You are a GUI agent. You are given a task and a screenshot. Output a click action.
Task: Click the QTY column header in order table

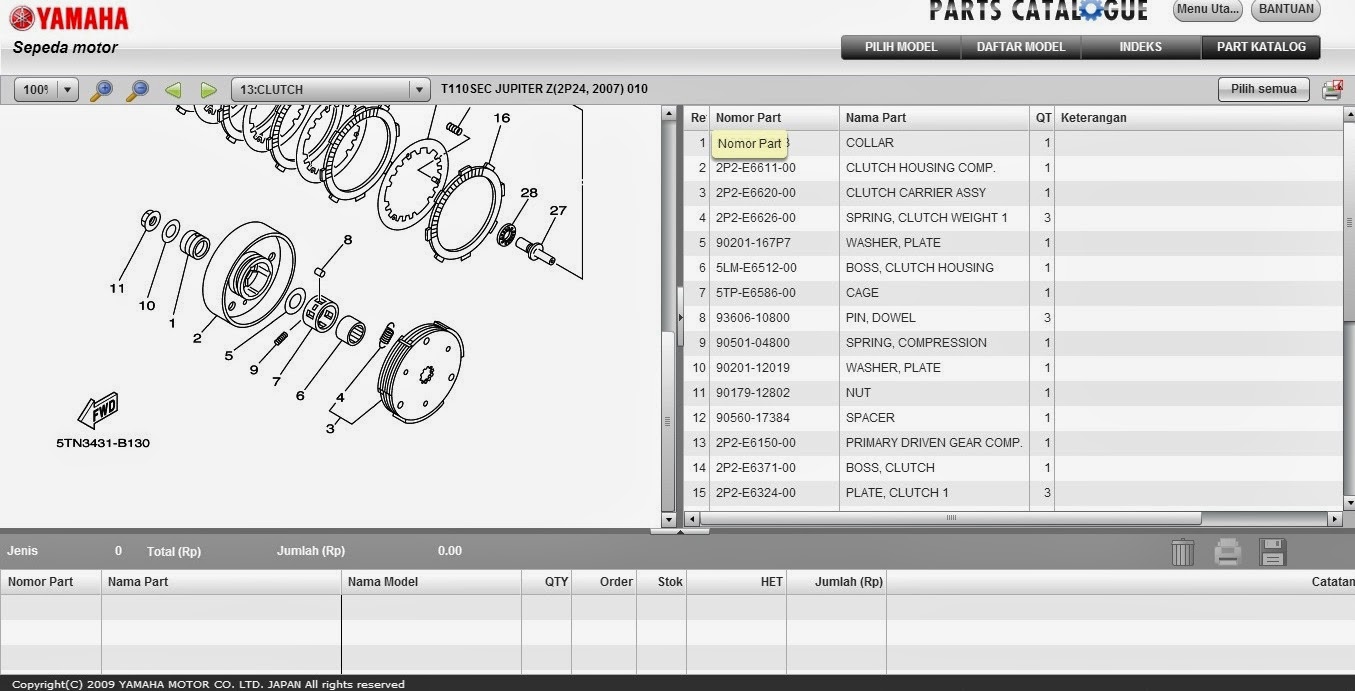click(546, 582)
